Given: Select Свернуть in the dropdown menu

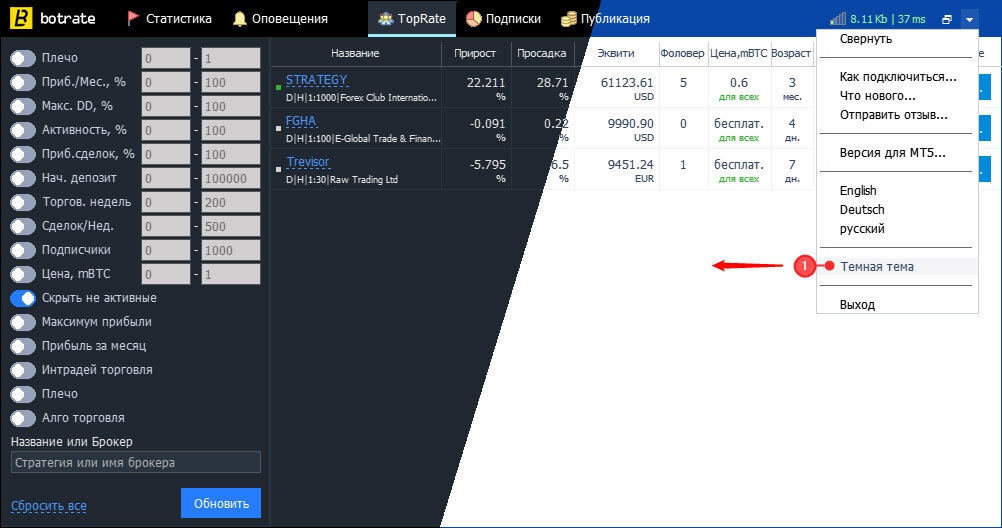Looking at the screenshot, I should [865, 39].
